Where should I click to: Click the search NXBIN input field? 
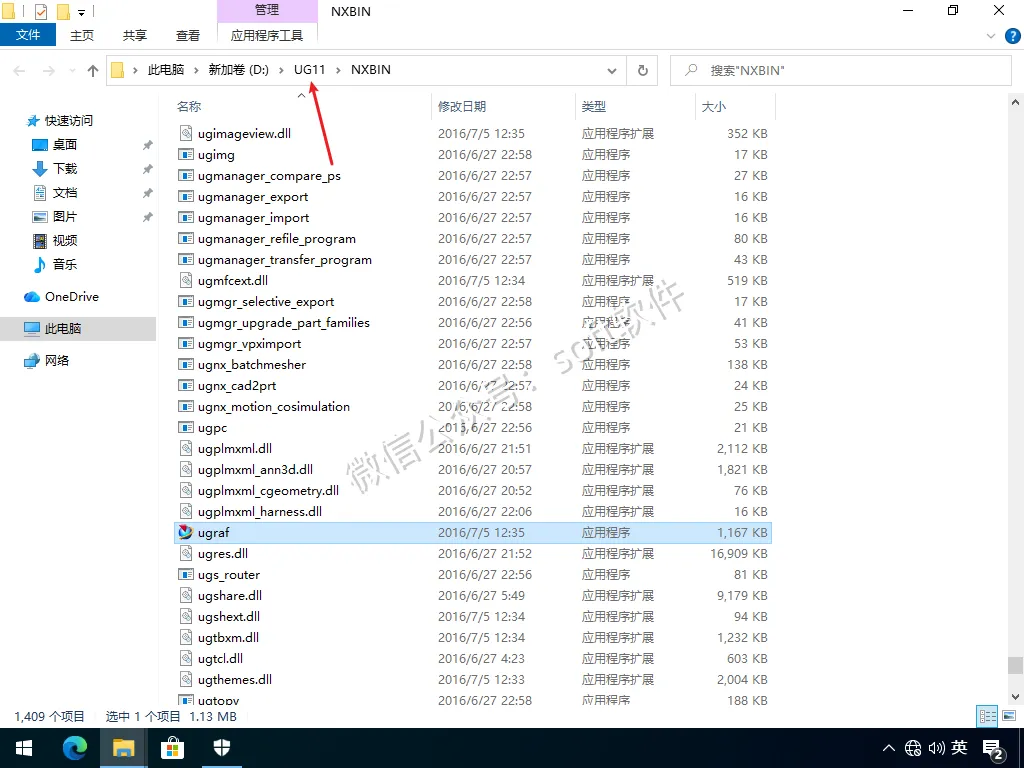[840, 71]
